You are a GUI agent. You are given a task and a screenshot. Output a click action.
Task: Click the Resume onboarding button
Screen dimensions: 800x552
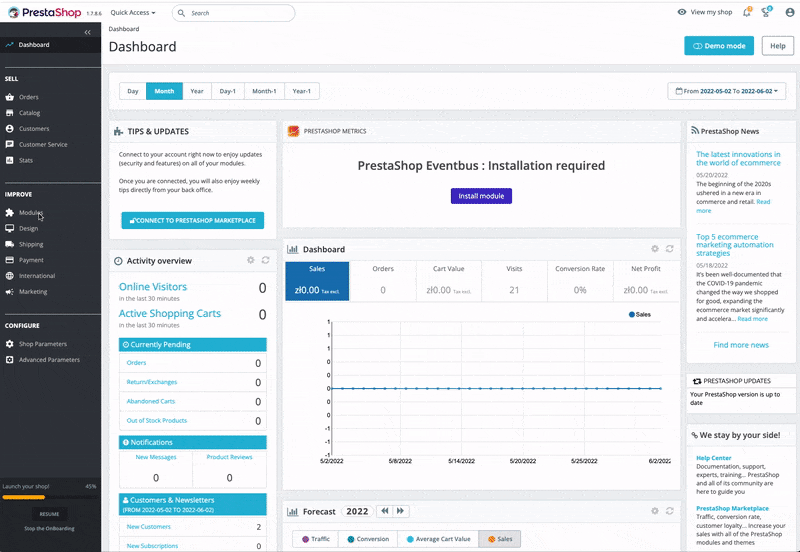[49, 514]
